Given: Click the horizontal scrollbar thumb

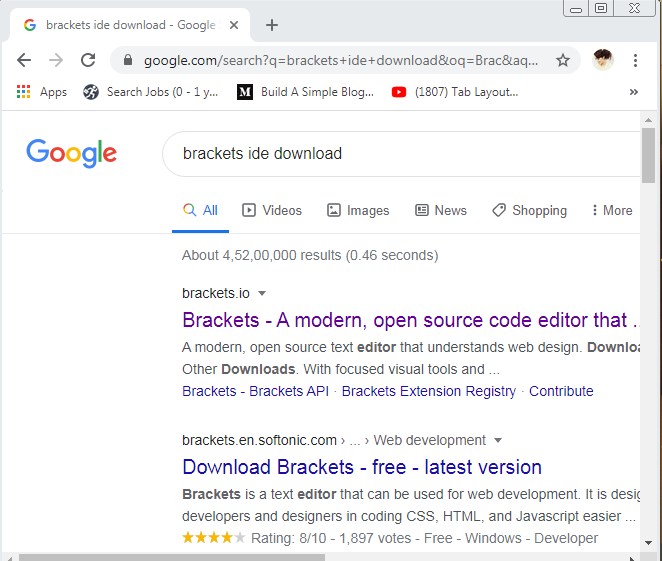Looking at the screenshot, I should [x=172, y=558].
